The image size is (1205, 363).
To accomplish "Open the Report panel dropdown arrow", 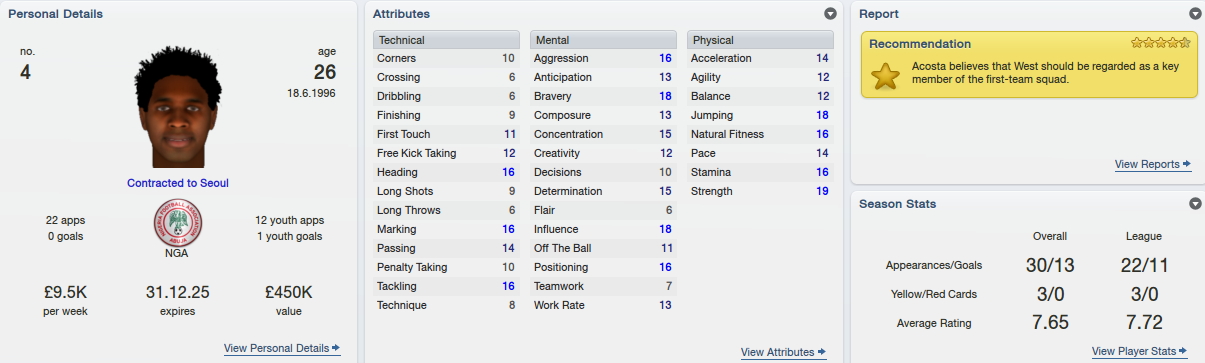I will pos(1195,14).
